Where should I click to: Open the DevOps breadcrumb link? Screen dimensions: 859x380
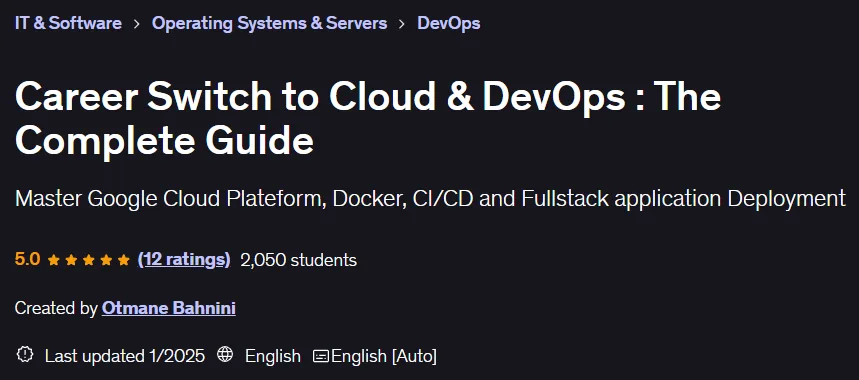click(449, 23)
